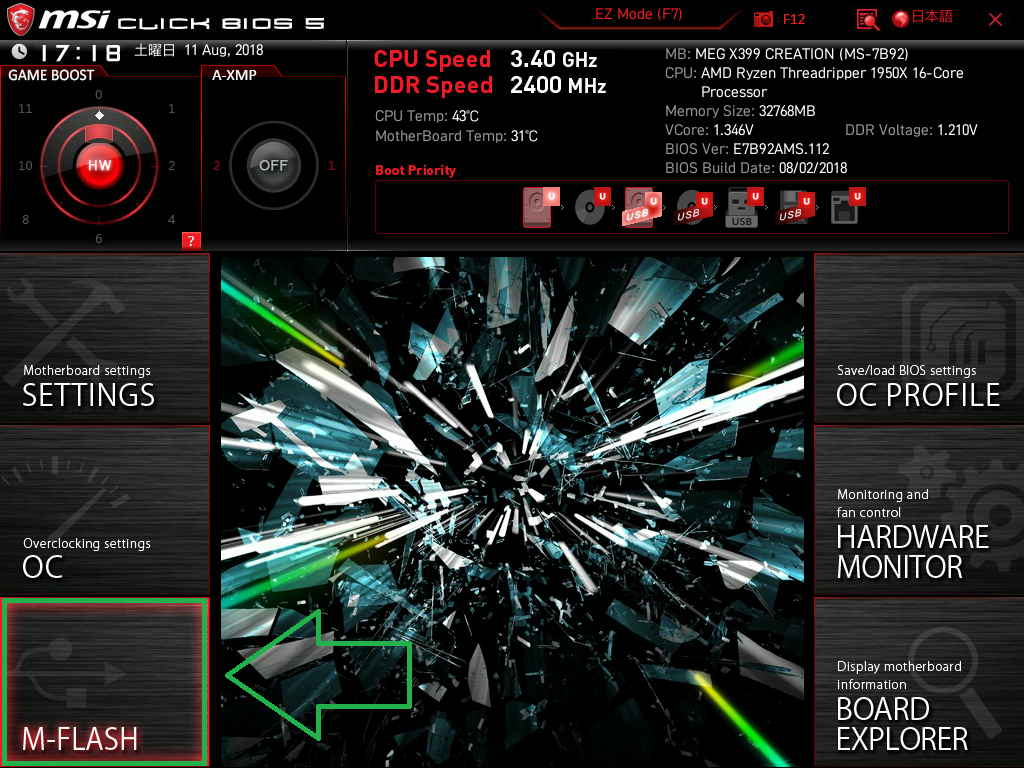Viewport: 1024px width, 768px height.
Task: Select the USB floppy boot device
Action: coord(795,208)
